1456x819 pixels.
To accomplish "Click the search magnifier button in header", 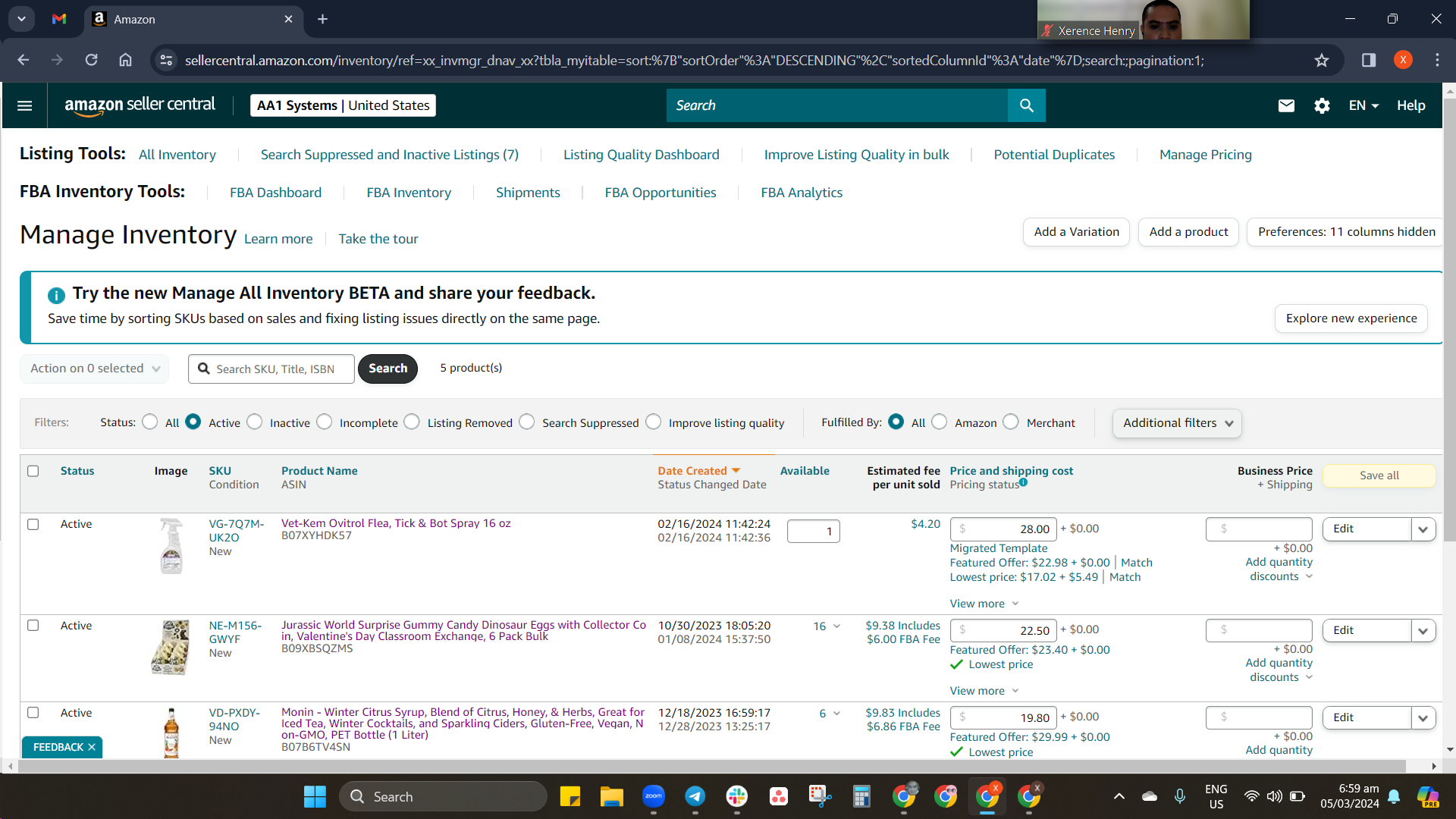I will (x=1026, y=105).
